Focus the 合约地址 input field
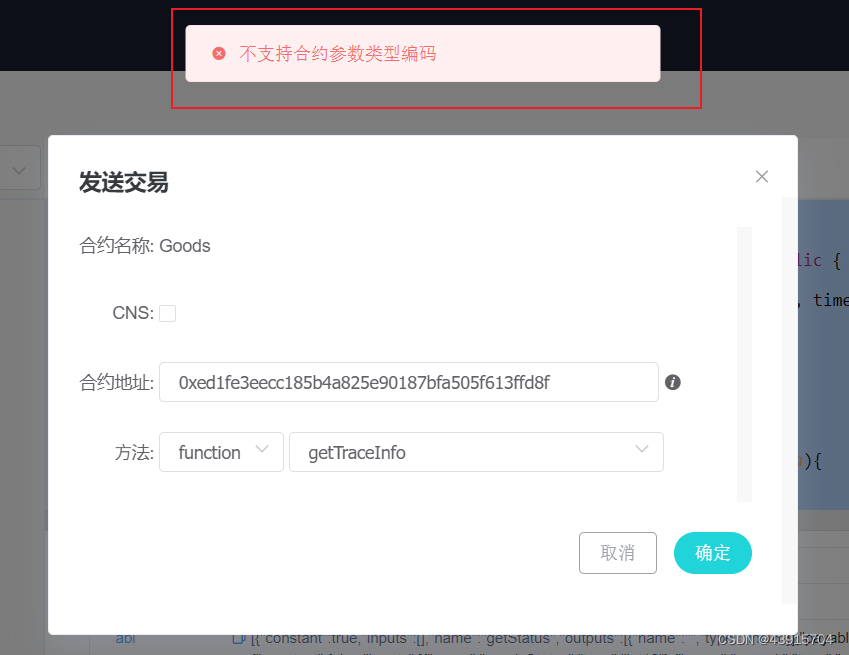Viewport: 849px width, 655px height. [409, 382]
